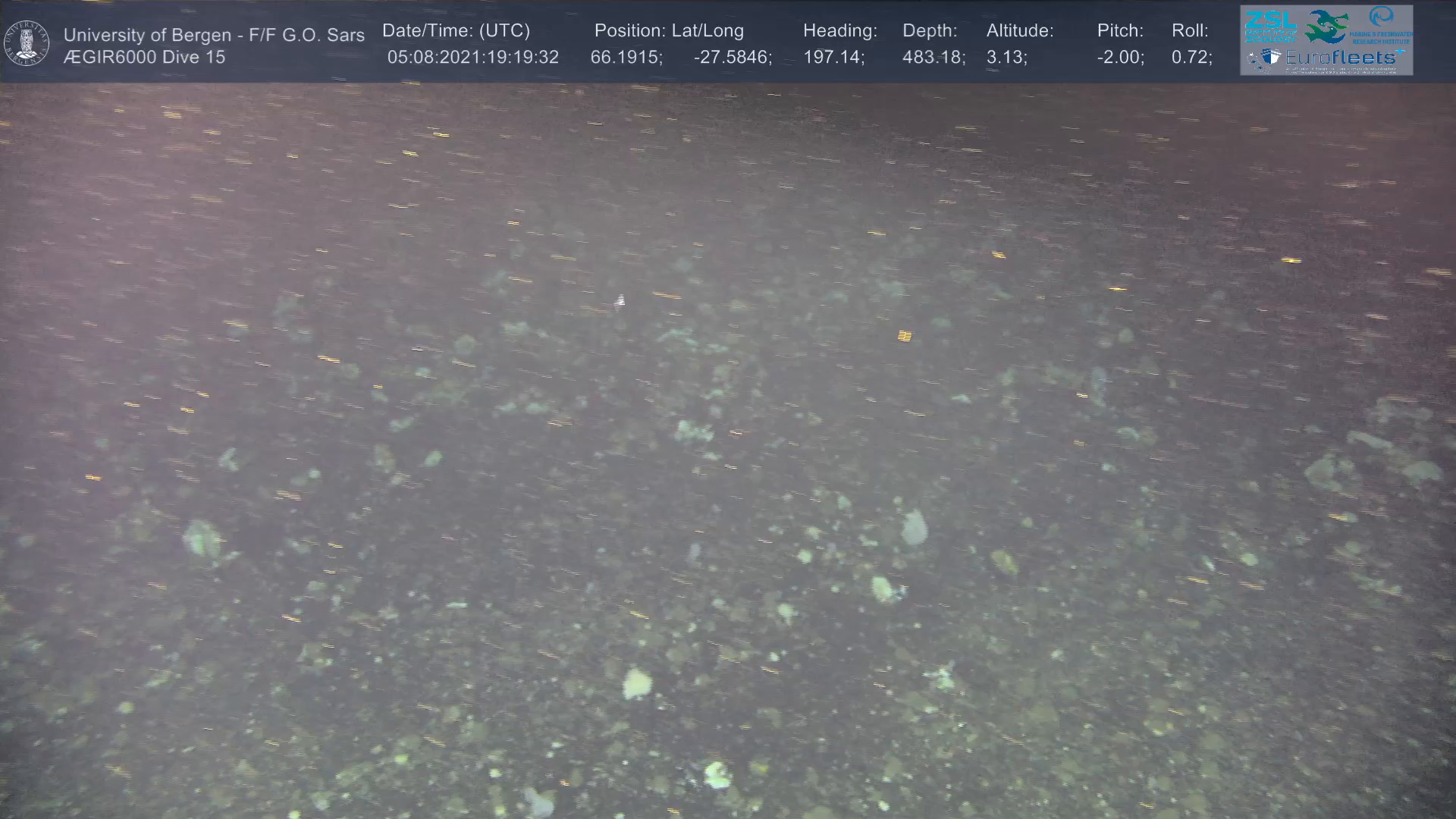Image resolution: width=1456 pixels, height=819 pixels.
Task: Click the Date/Time (UTC) header label
Action: [x=456, y=31]
